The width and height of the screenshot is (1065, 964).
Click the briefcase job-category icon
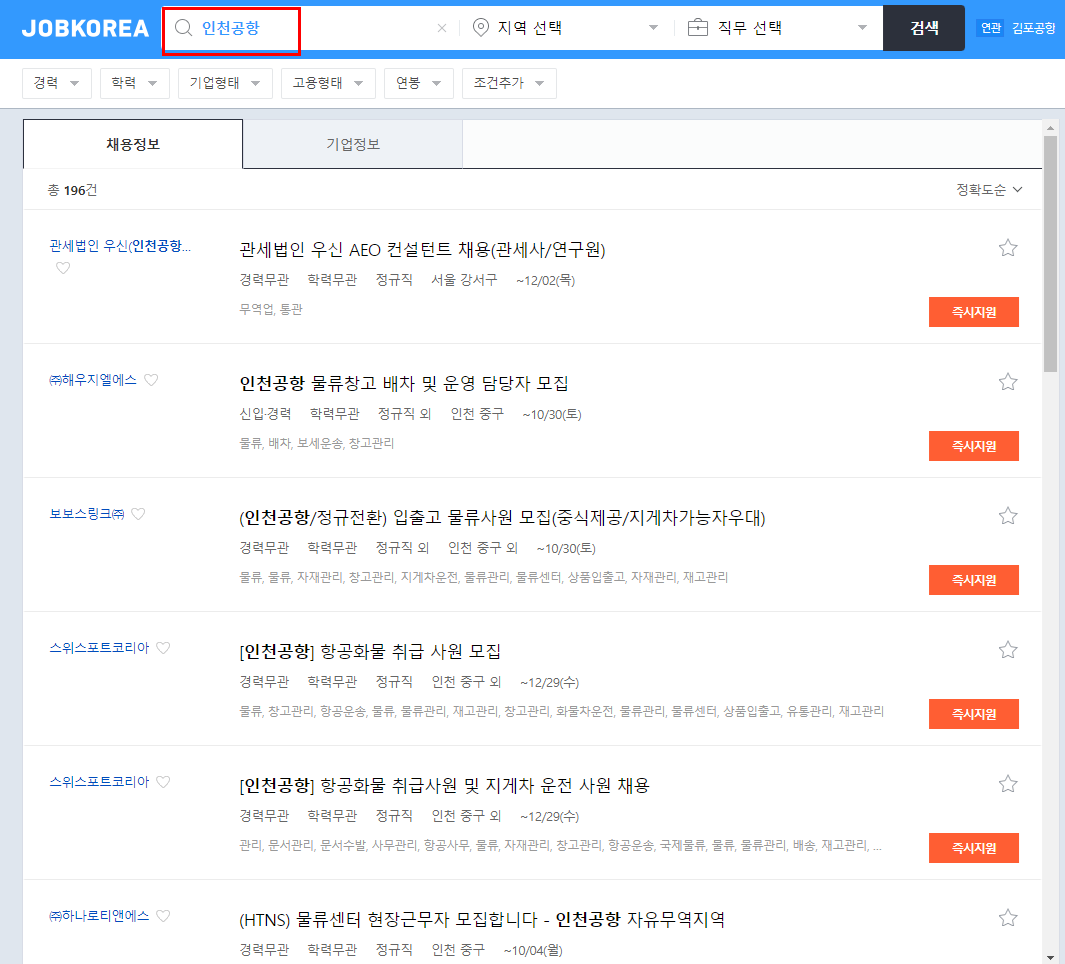point(698,28)
